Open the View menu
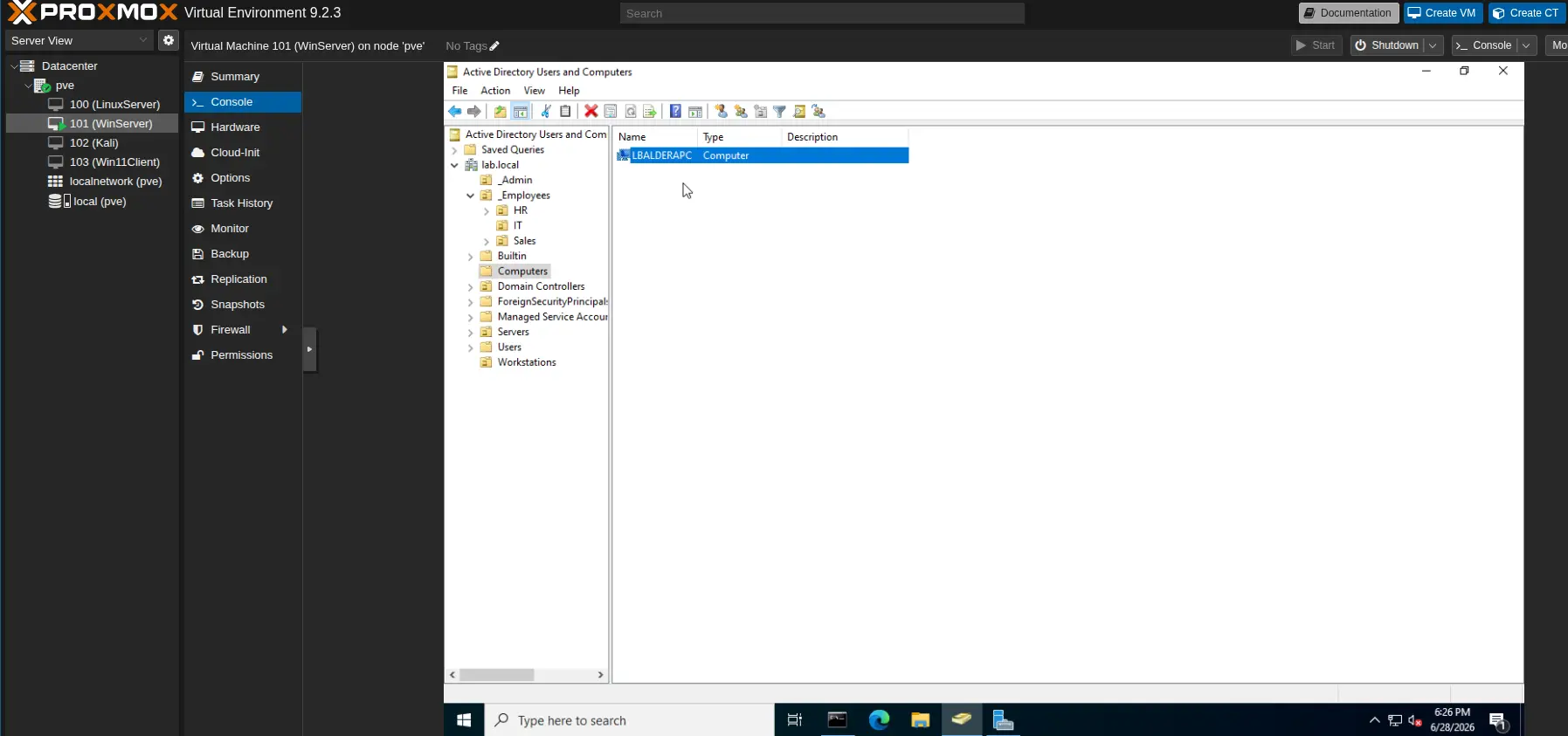This screenshot has width=1568, height=736. click(x=534, y=91)
